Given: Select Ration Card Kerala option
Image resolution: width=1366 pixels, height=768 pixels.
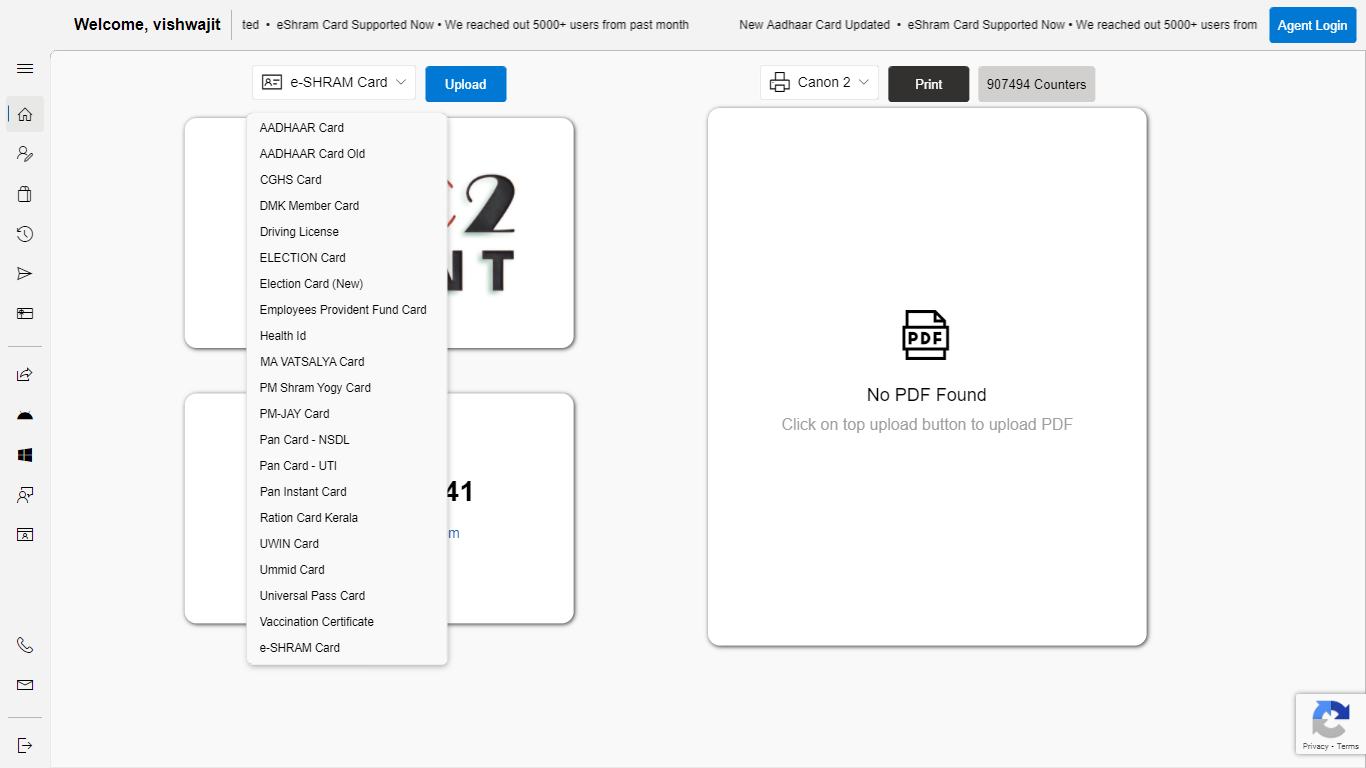Looking at the screenshot, I should coord(347,518).
